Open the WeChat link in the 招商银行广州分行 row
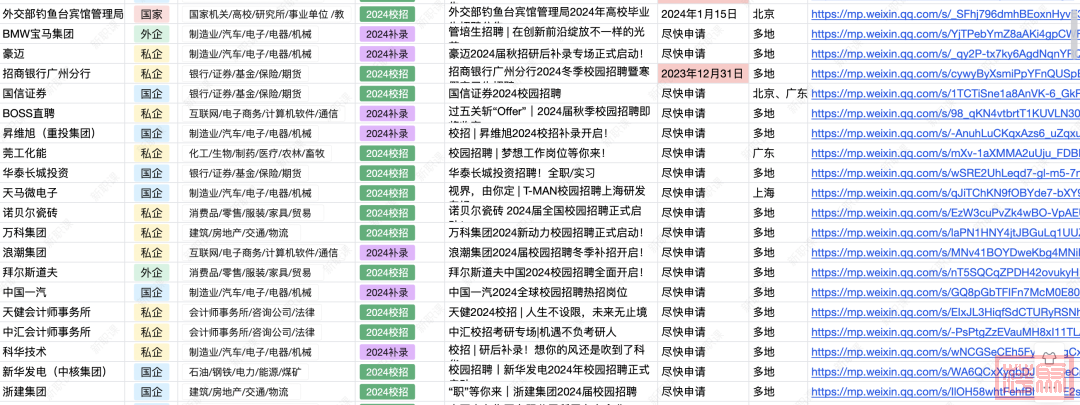Image resolution: width=1080 pixels, height=405 pixels. pyautogui.click(x=945, y=73)
